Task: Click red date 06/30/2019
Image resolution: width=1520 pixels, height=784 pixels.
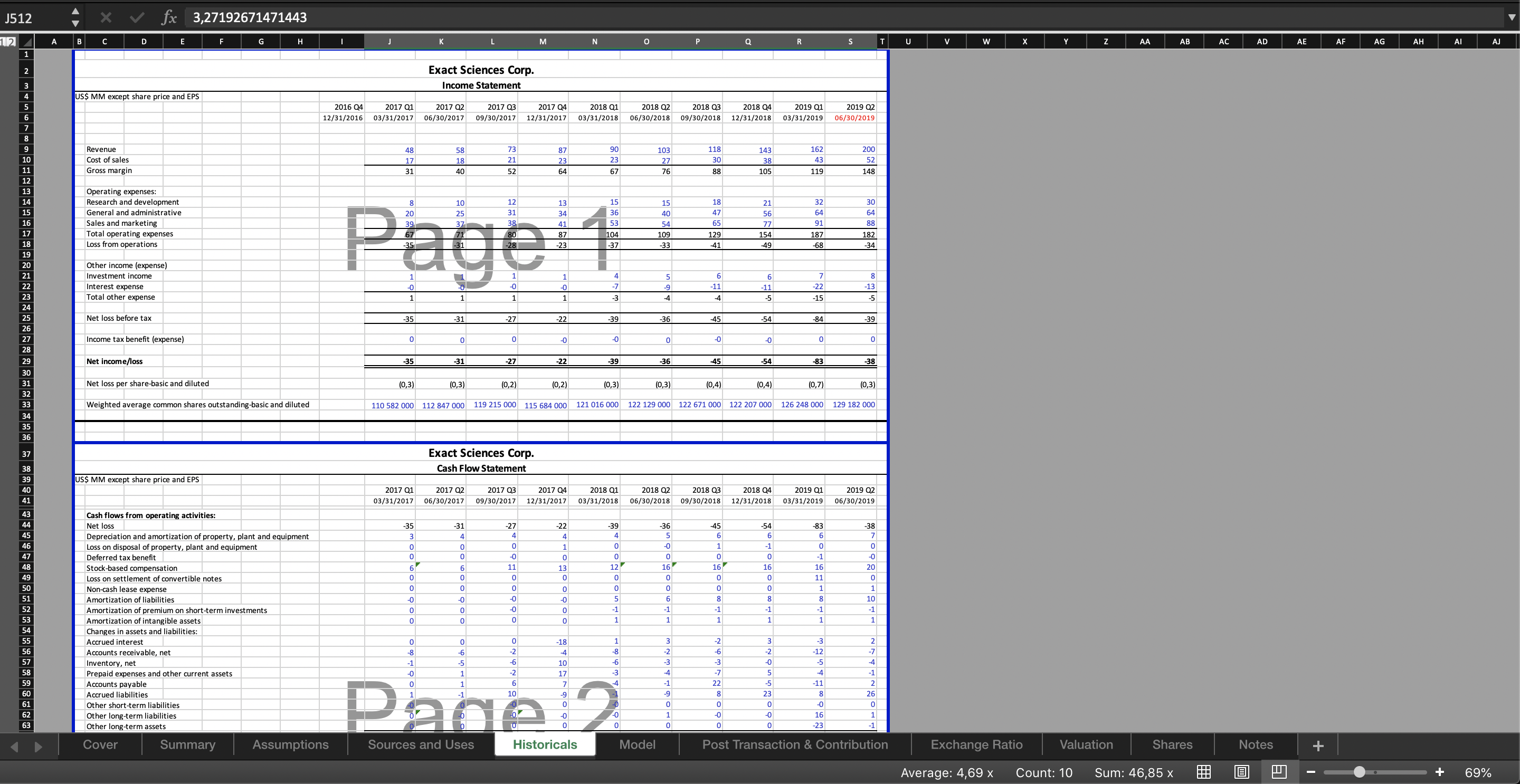Action: click(854, 118)
